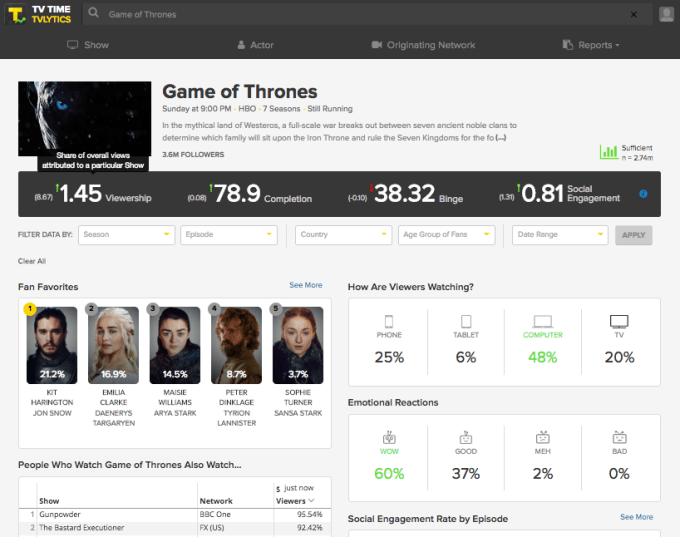The width and height of the screenshot is (680, 537).
Task: Click the Social Engagement info icon
Action: coord(643,194)
